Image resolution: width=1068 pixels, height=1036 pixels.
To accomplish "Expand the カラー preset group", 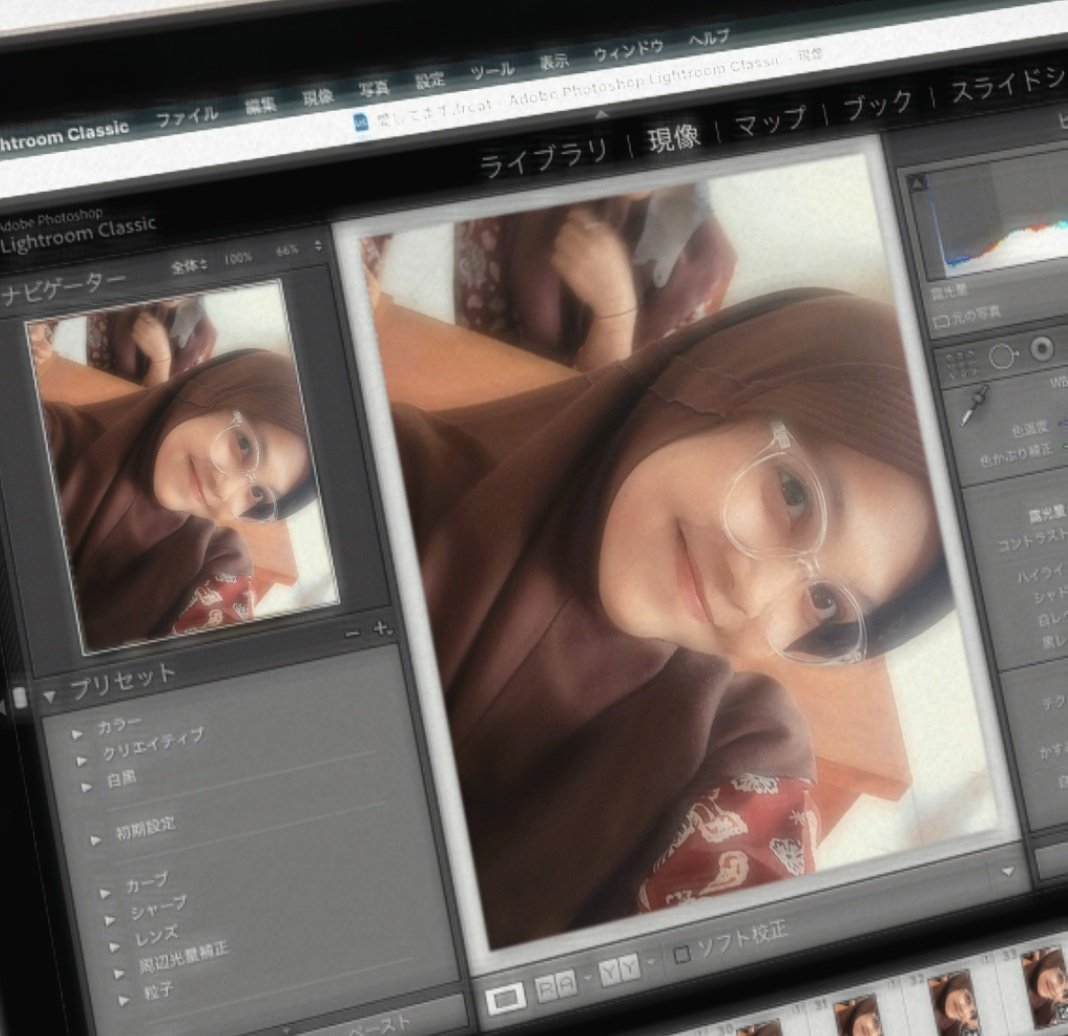I will pos(77,734).
